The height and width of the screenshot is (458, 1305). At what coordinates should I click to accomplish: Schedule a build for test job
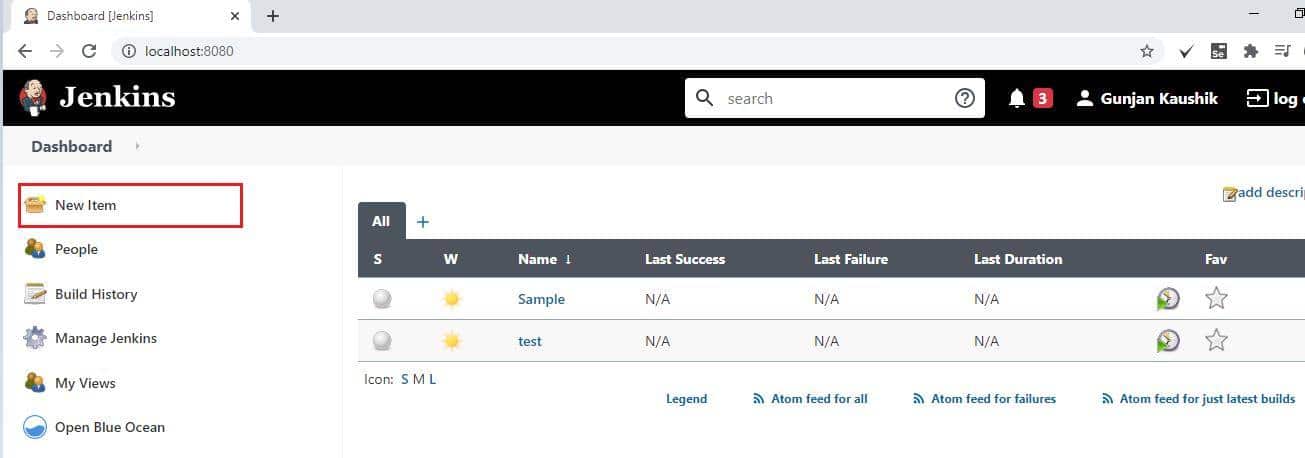tap(1167, 341)
